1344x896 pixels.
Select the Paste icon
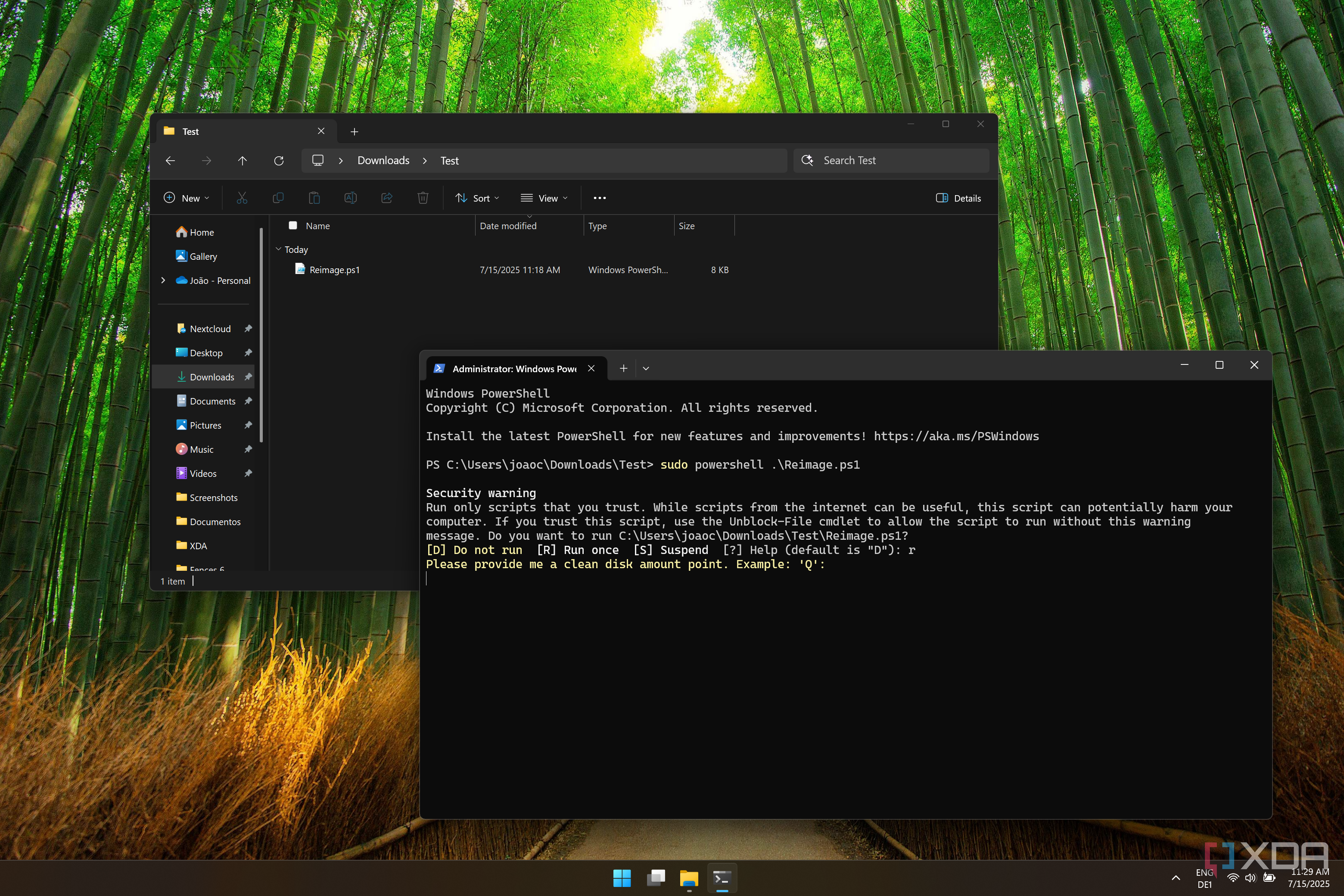coord(314,198)
